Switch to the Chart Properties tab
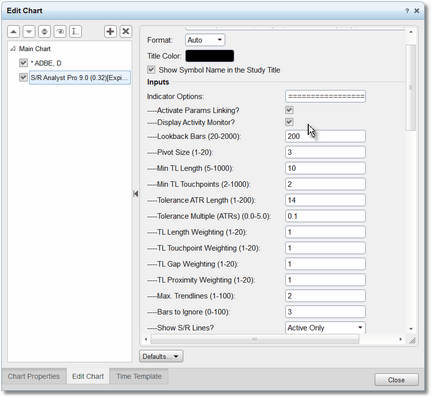 pyautogui.click(x=34, y=376)
